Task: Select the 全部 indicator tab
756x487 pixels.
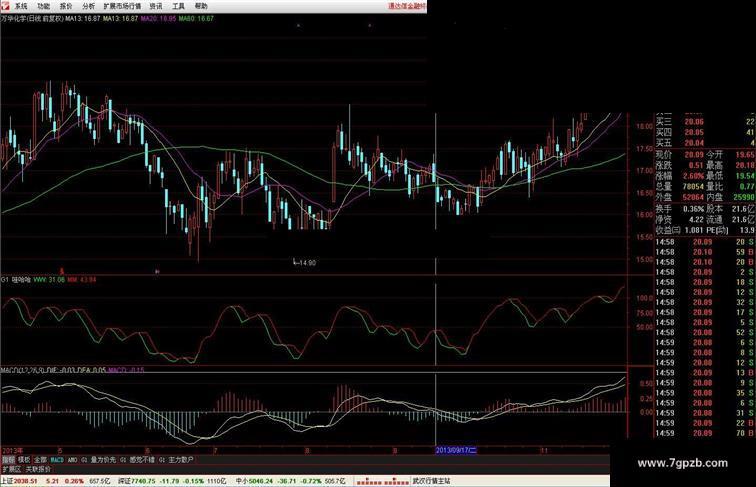Action: coord(40,460)
